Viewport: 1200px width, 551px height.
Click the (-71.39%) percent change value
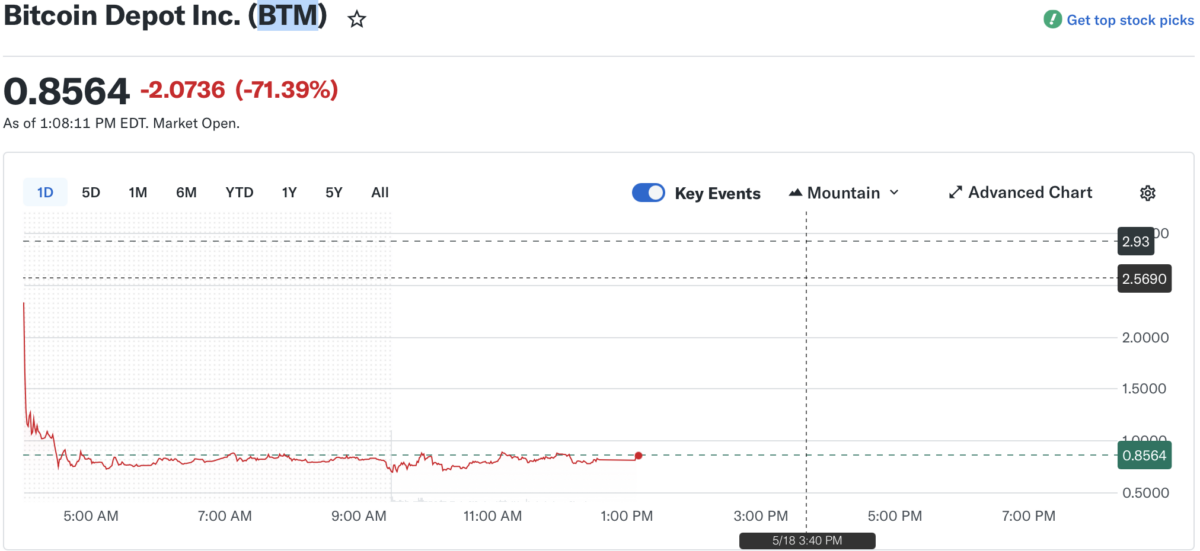tap(287, 90)
